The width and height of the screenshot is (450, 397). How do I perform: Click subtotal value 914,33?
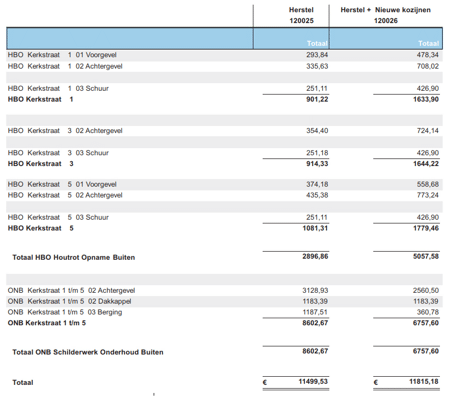coord(317,164)
